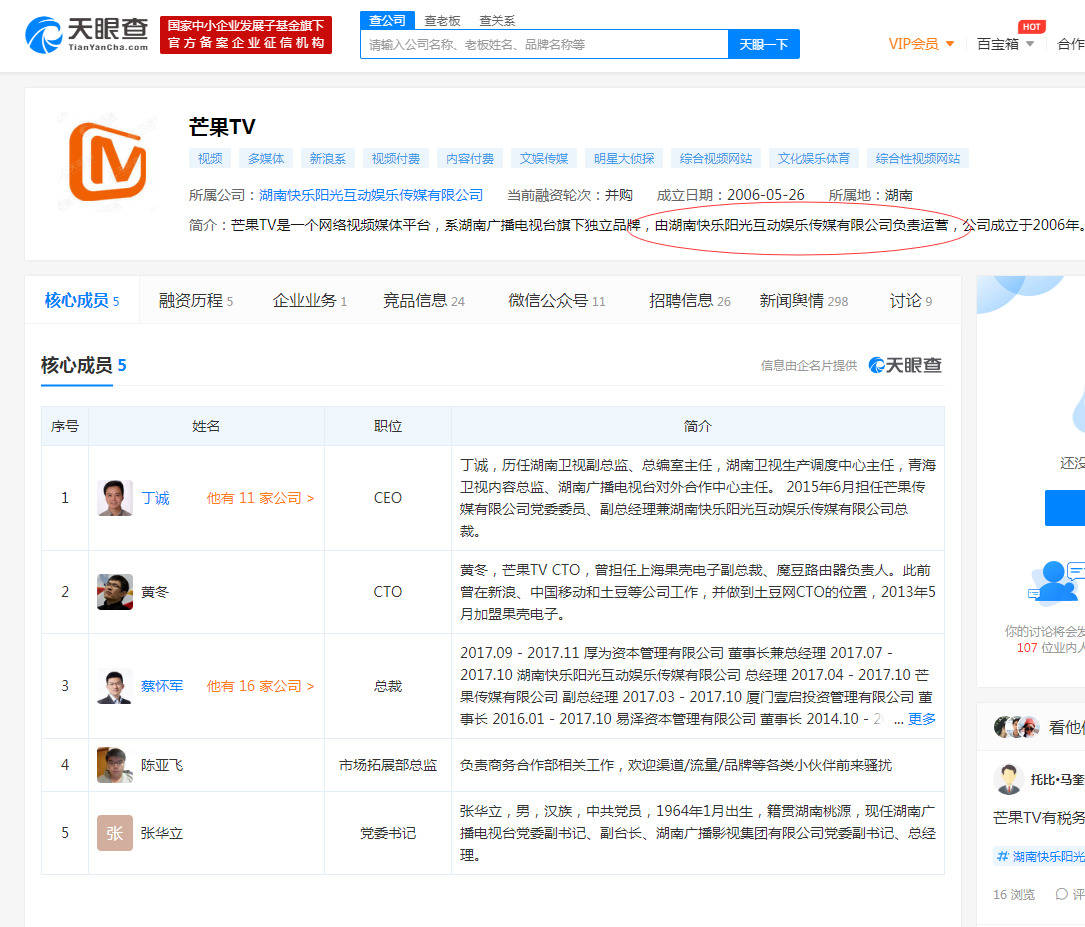Expand the 百宝箱 dropdown menu
Screen dimensions: 1085x927
pyautogui.click(x=1005, y=44)
